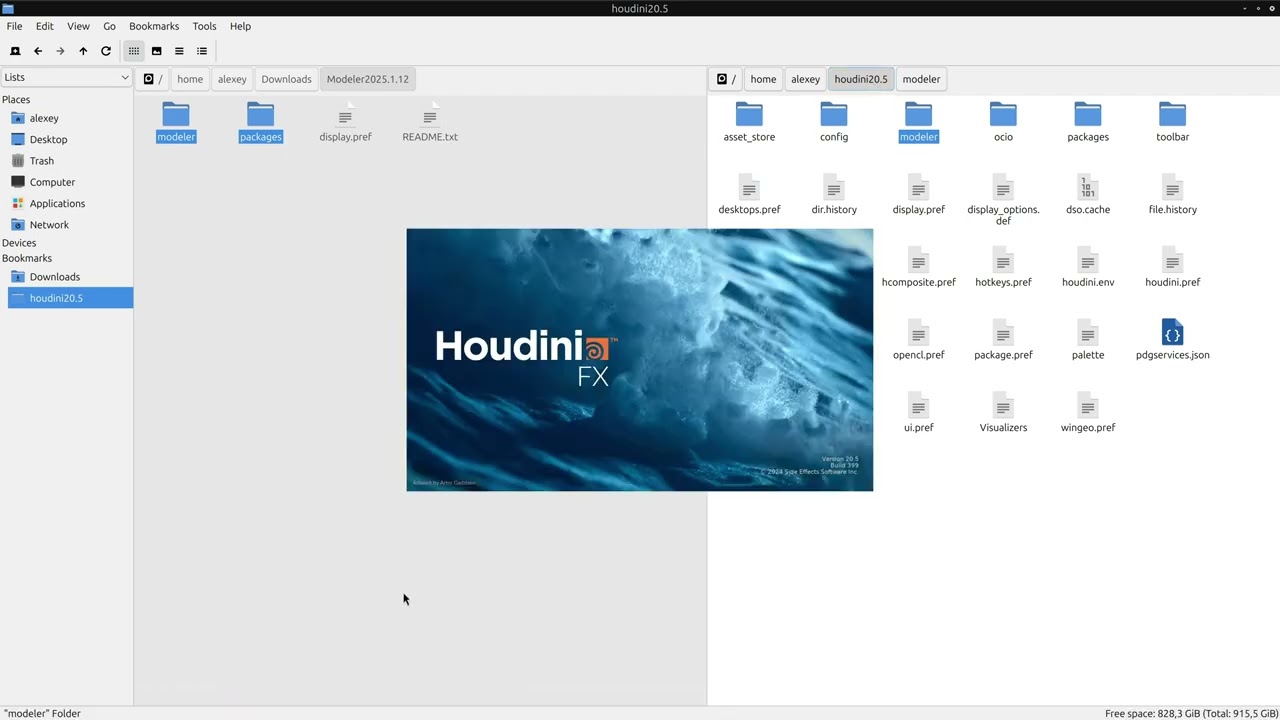Screen dimensions: 1280x720
Task: Select the houdini.pref file
Action: [x=1173, y=268]
